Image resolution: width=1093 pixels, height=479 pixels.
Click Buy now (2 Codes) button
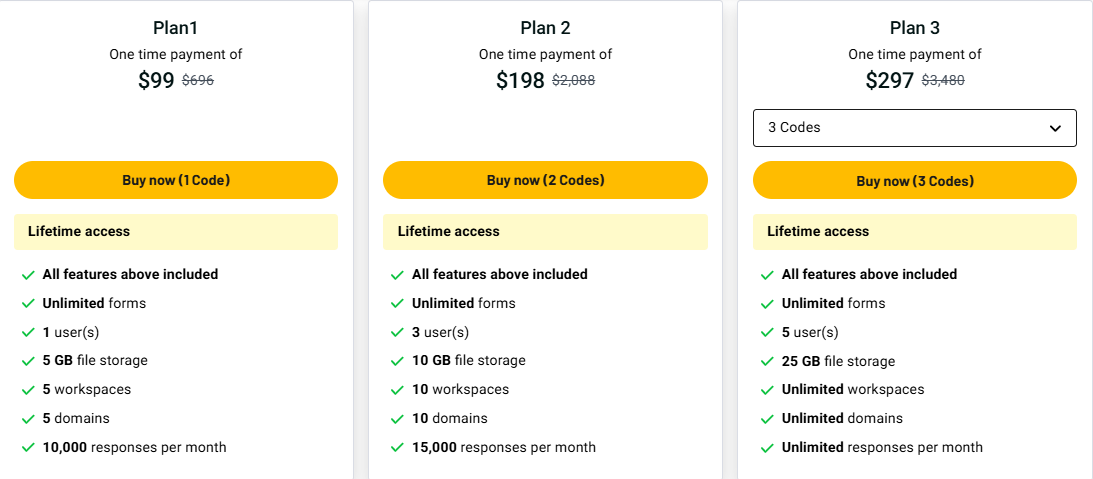[545, 180]
